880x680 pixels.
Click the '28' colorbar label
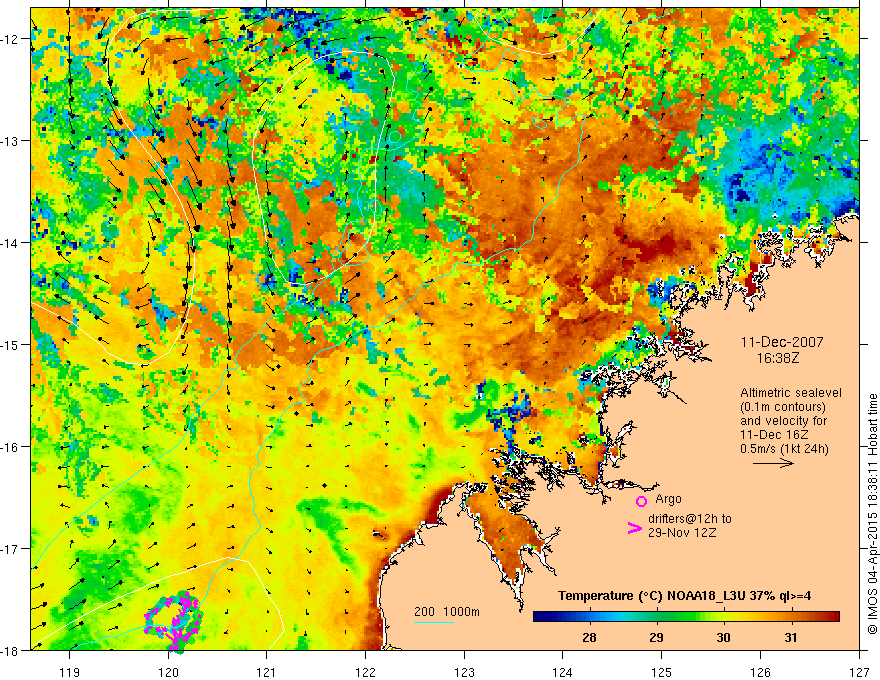(589, 637)
